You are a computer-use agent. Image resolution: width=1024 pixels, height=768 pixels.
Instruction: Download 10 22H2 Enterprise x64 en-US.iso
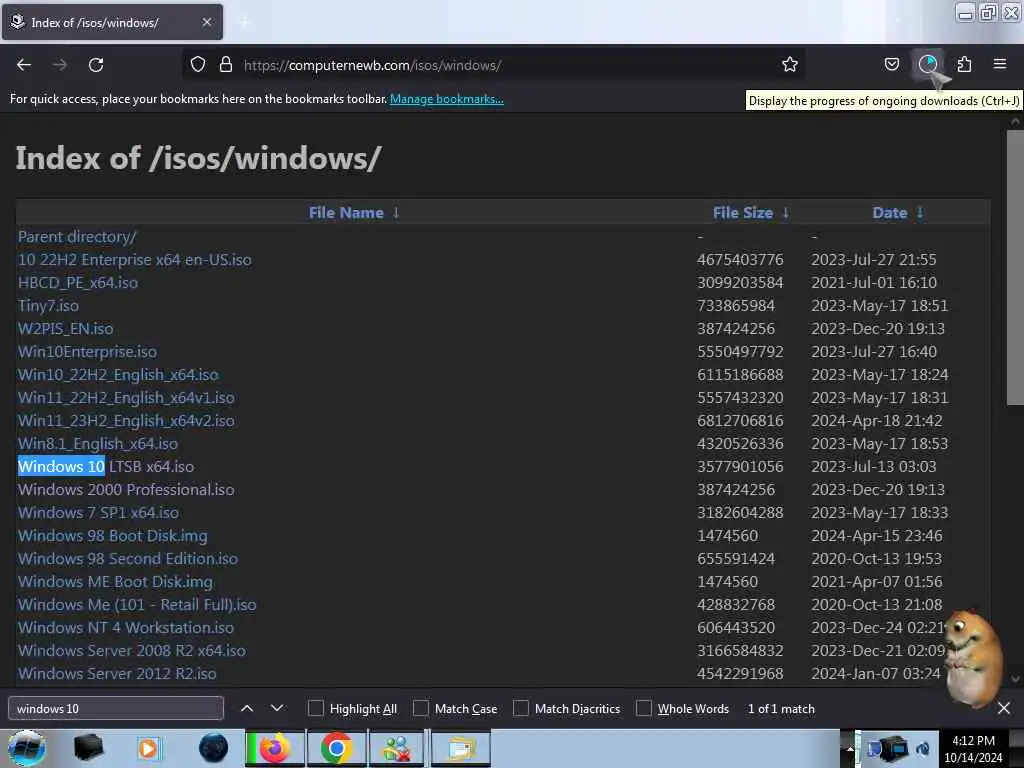[135, 259]
